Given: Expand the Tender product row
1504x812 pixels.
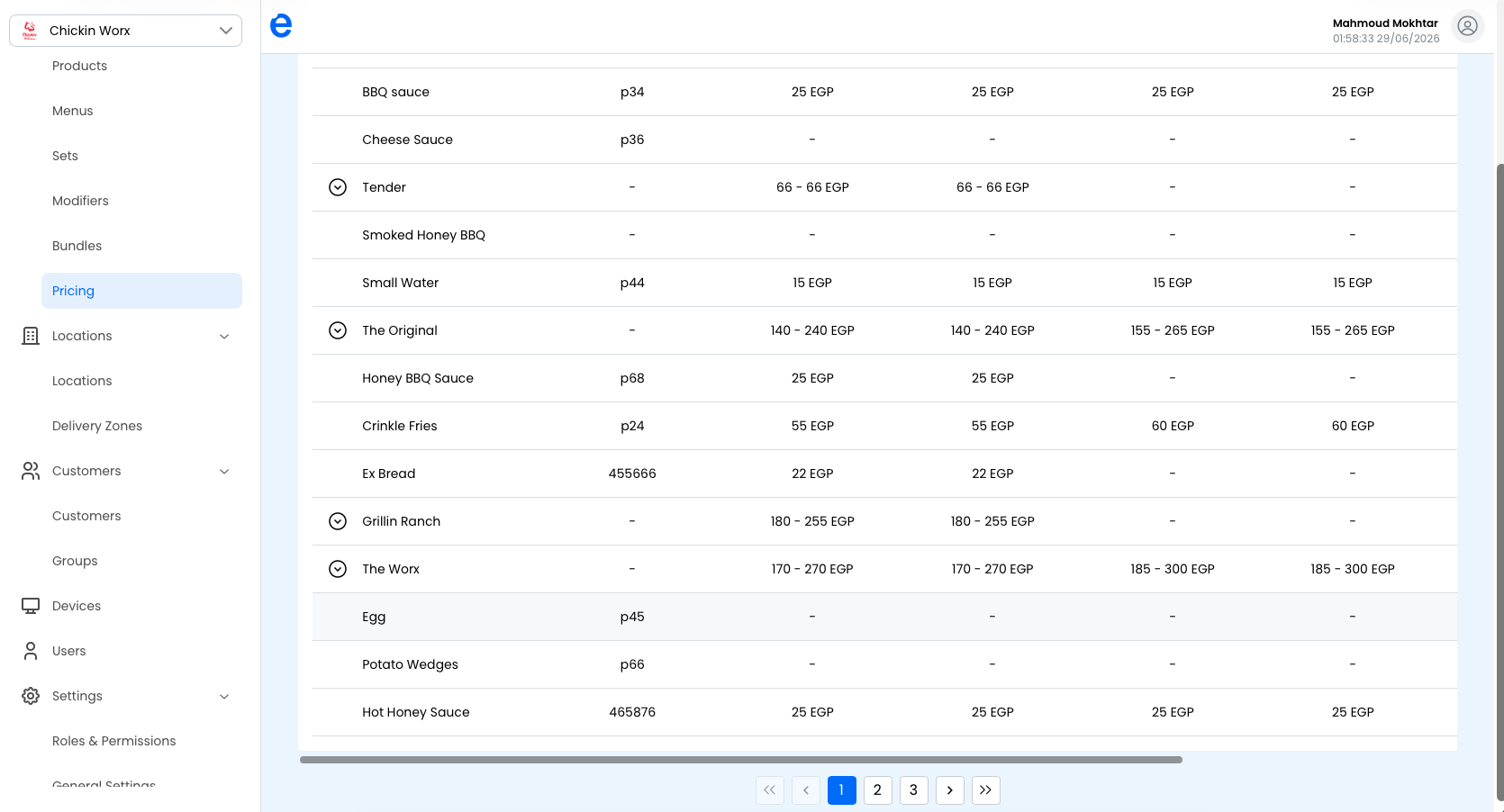Looking at the screenshot, I should point(338,187).
